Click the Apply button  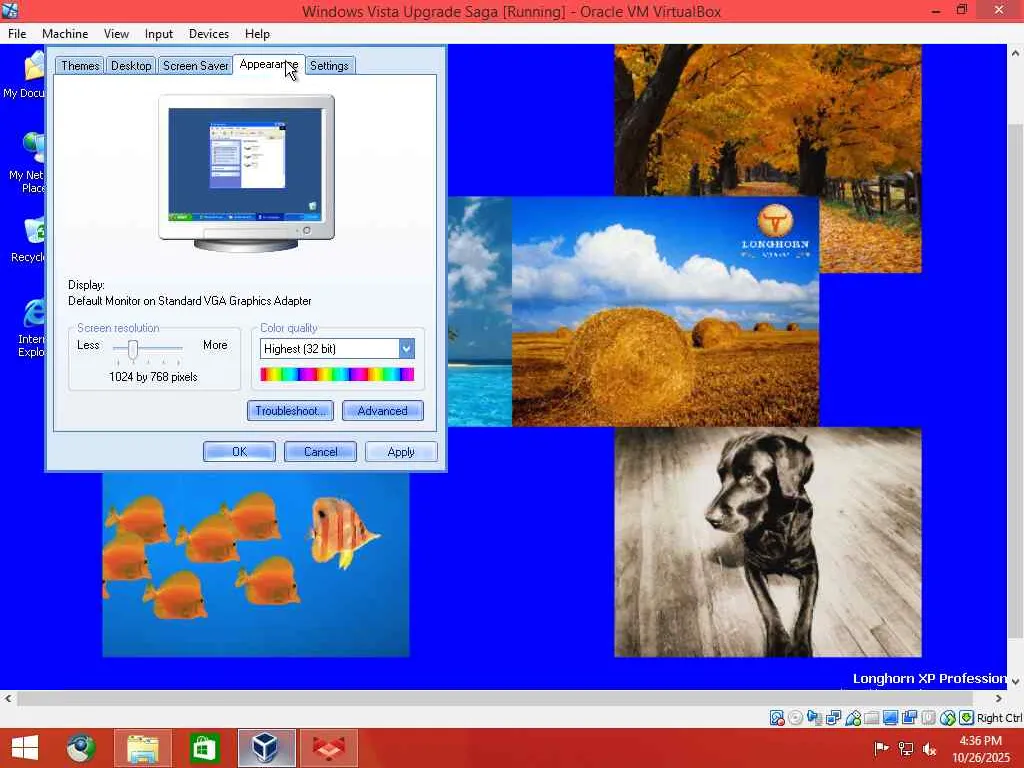tap(401, 452)
